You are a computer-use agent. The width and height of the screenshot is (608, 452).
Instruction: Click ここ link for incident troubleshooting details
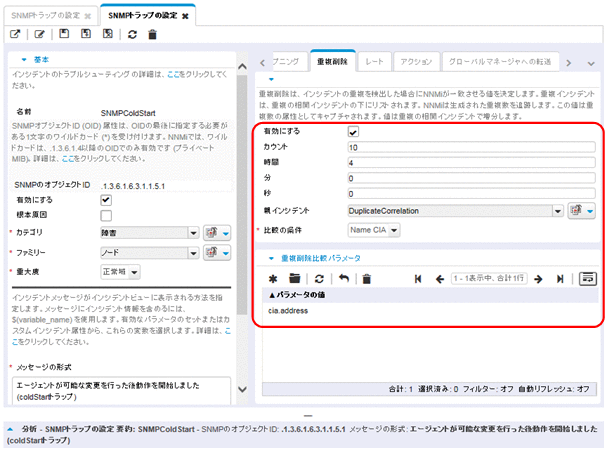pos(173,74)
